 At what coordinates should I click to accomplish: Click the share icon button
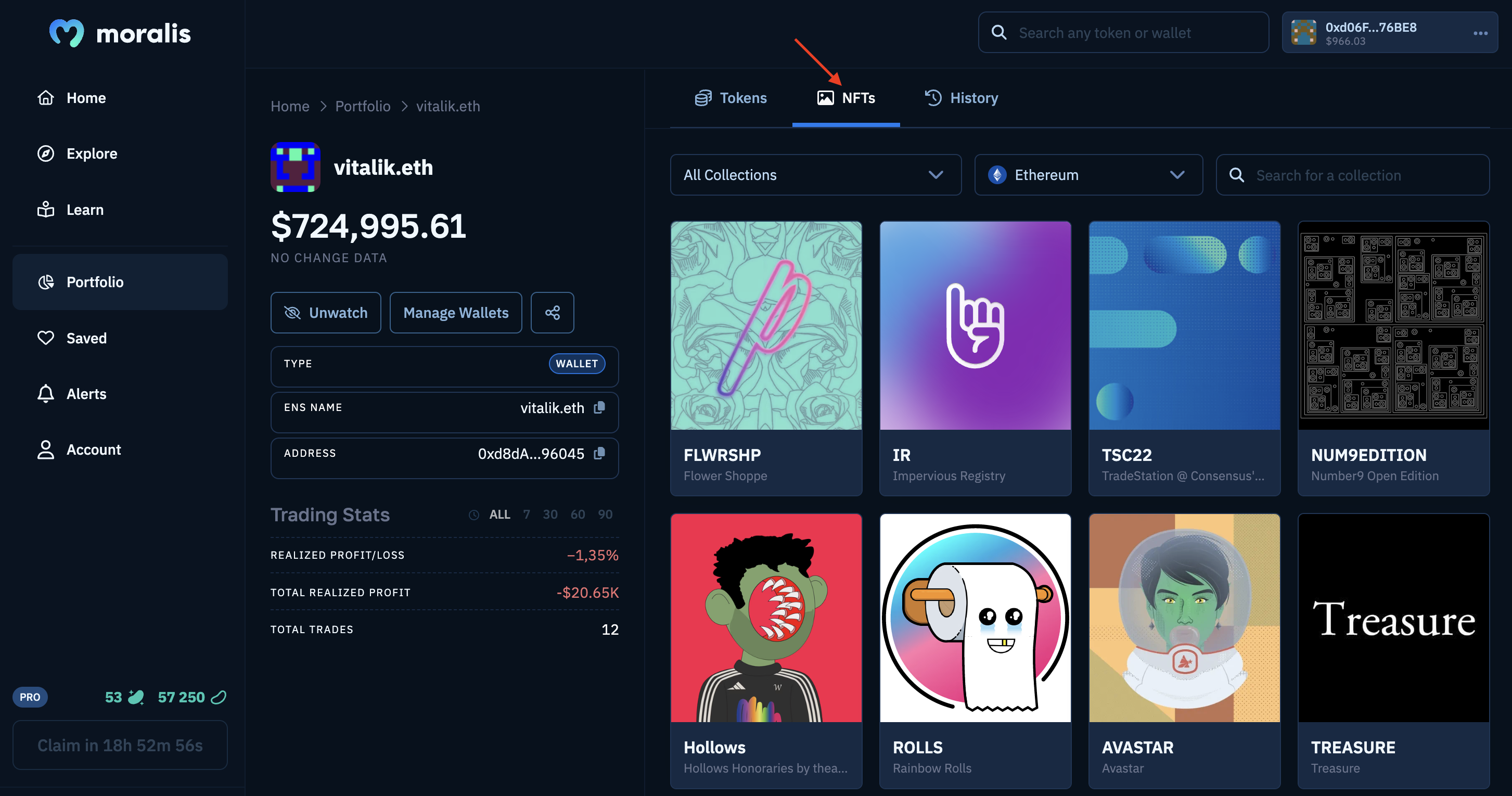click(553, 313)
